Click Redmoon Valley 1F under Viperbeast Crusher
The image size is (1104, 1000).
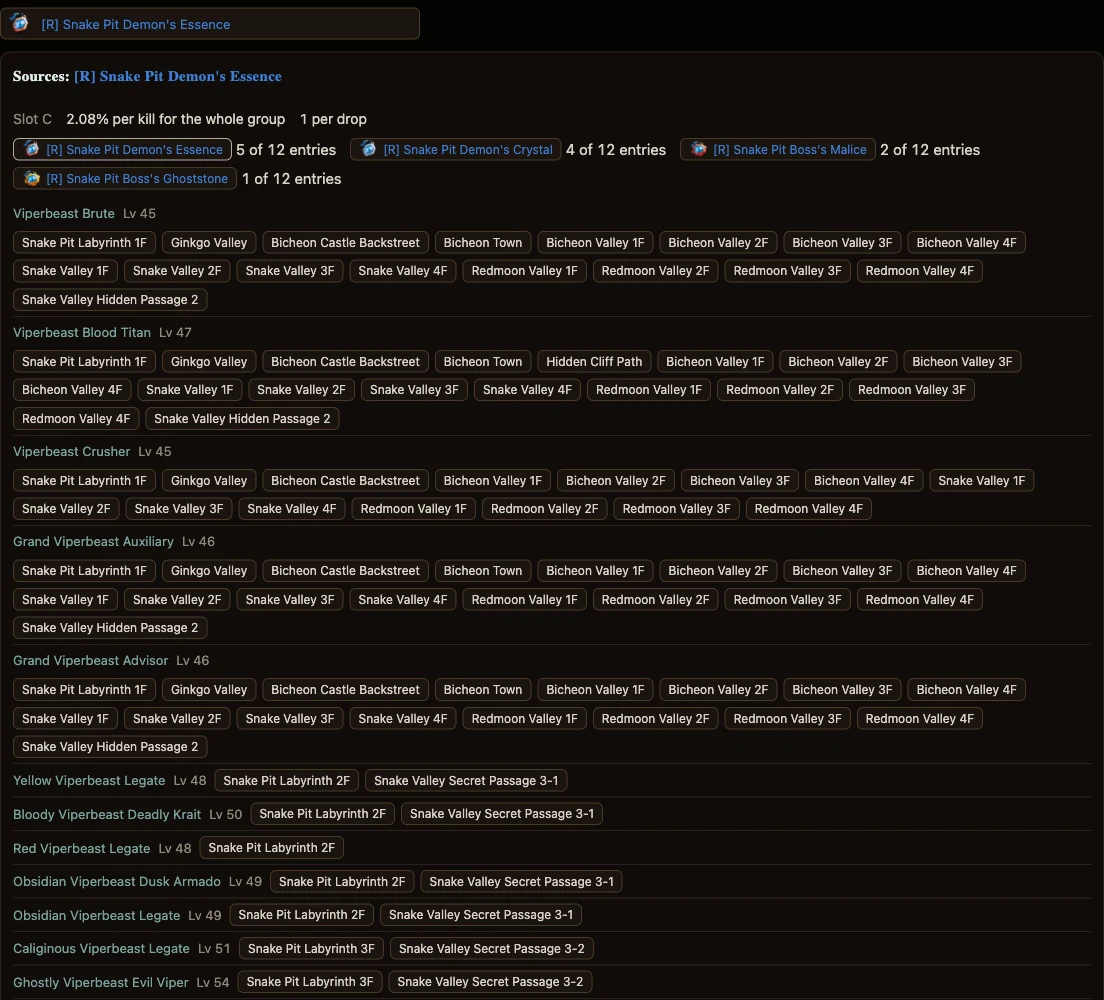(x=413, y=508)
